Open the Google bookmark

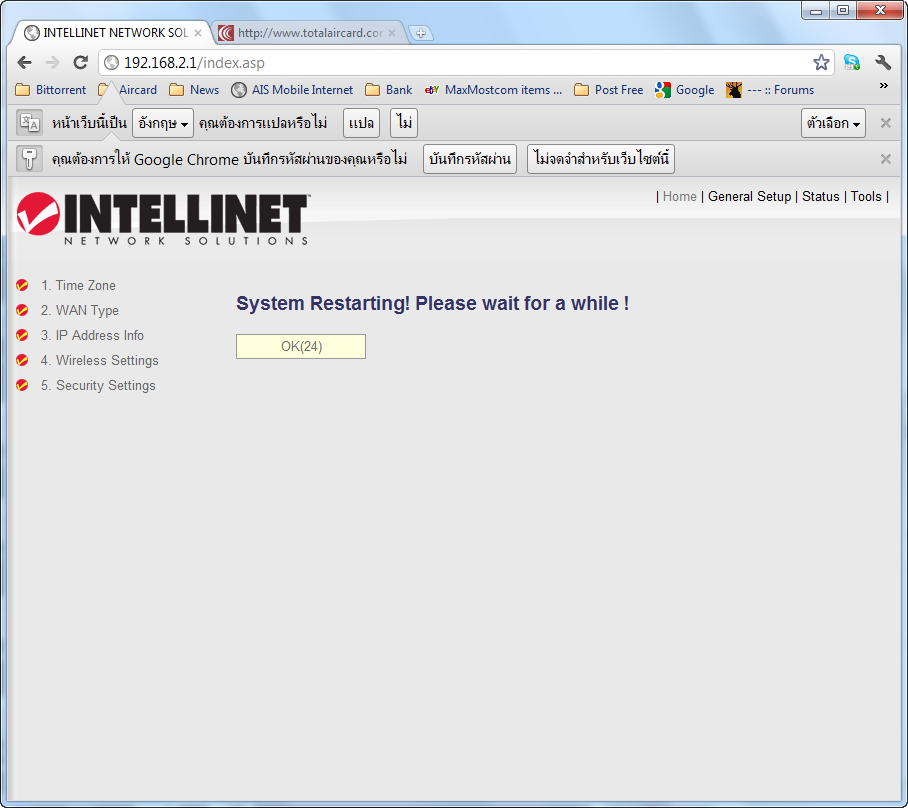click(x=684, y=90)
